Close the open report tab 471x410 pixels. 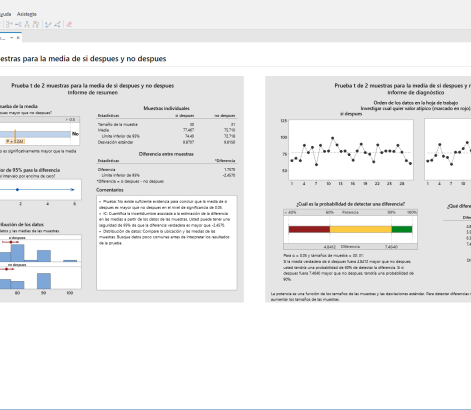point(18,38)
